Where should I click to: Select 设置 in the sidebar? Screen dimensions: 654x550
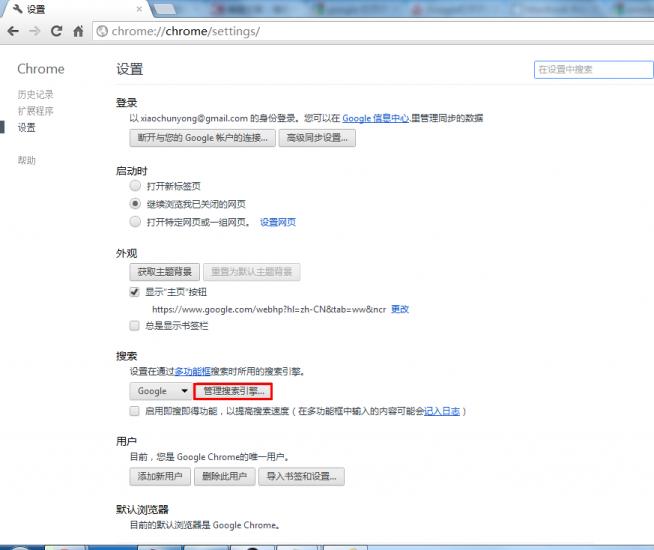point(27,128)
